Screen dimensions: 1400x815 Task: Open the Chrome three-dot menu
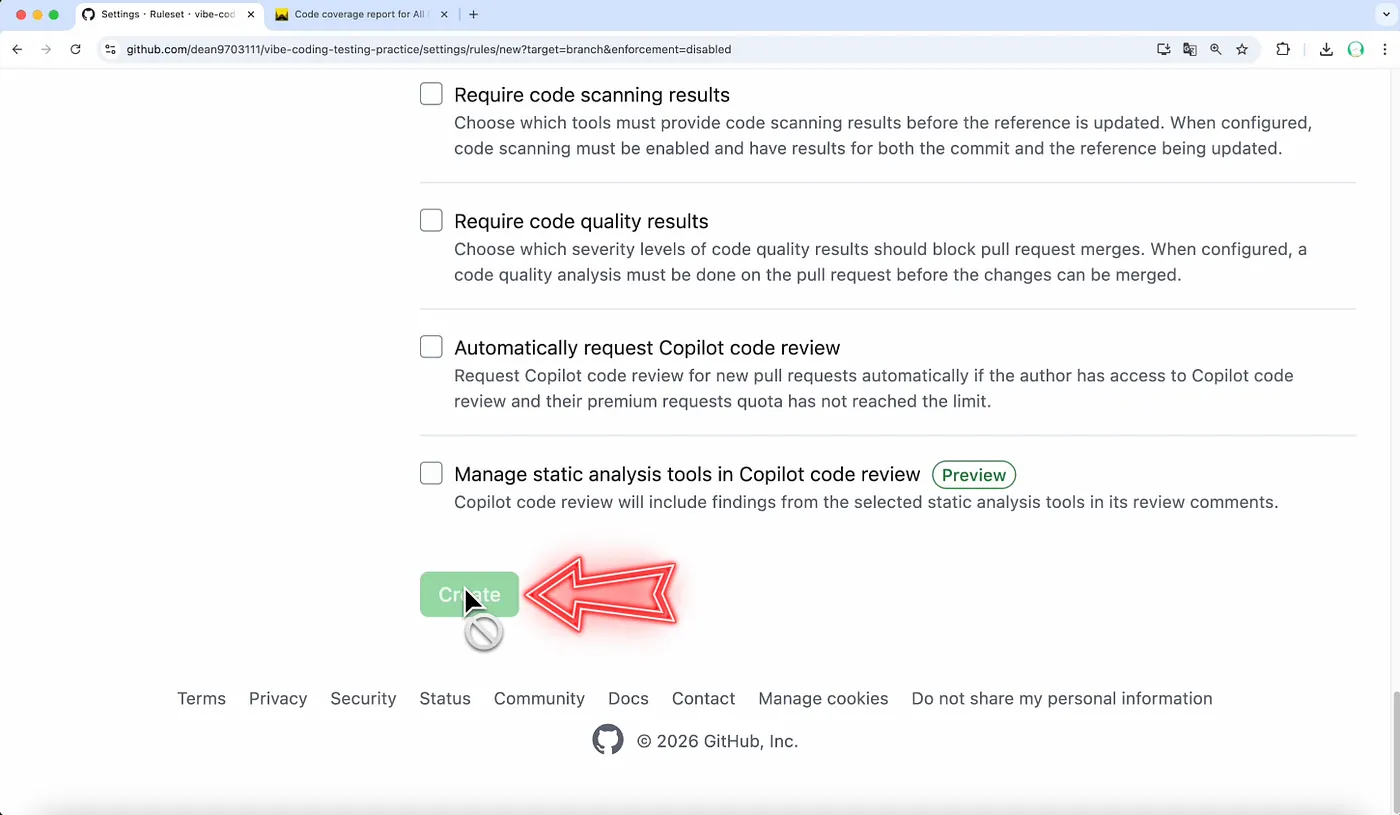1386,49
